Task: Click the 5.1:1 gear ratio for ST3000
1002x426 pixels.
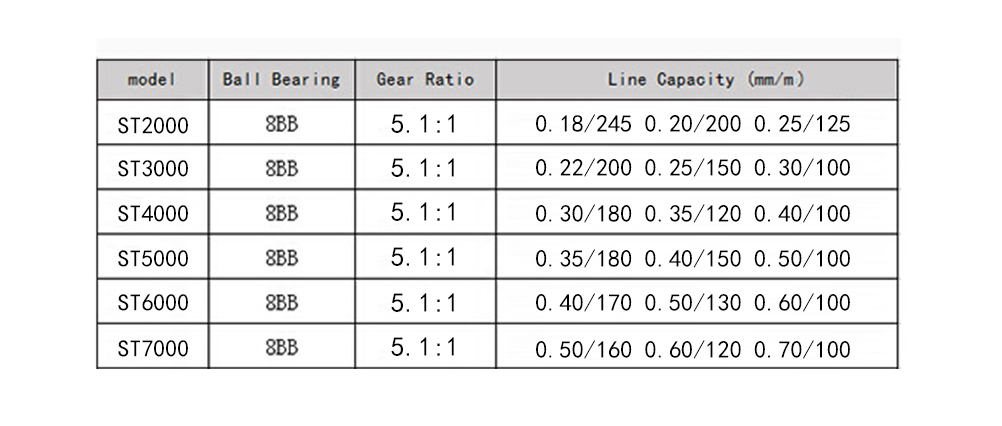Action: [424, 168]
